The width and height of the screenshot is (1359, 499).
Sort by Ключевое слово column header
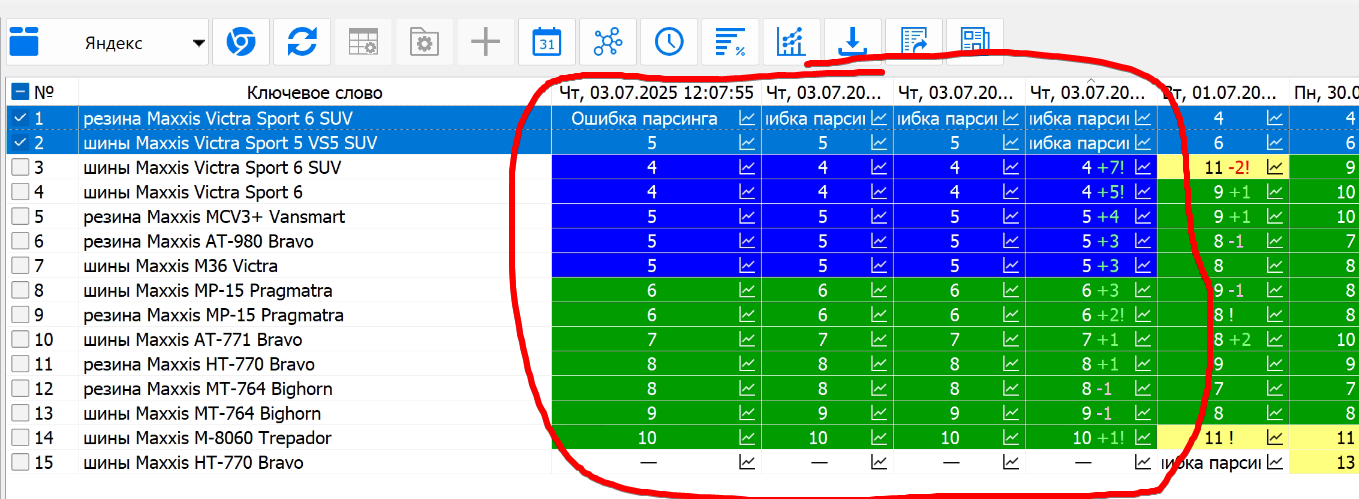tap(315, 93)
